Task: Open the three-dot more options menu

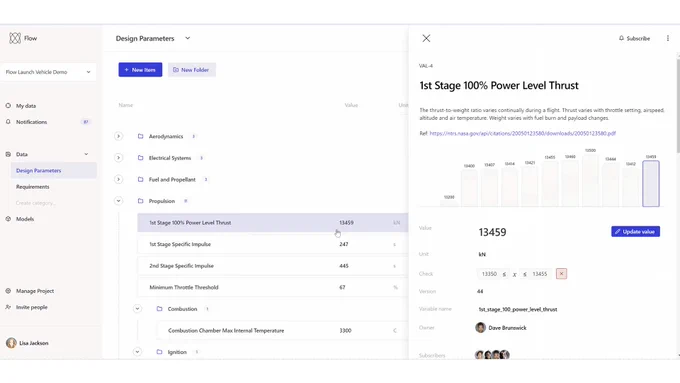Action: pos(667,38)
